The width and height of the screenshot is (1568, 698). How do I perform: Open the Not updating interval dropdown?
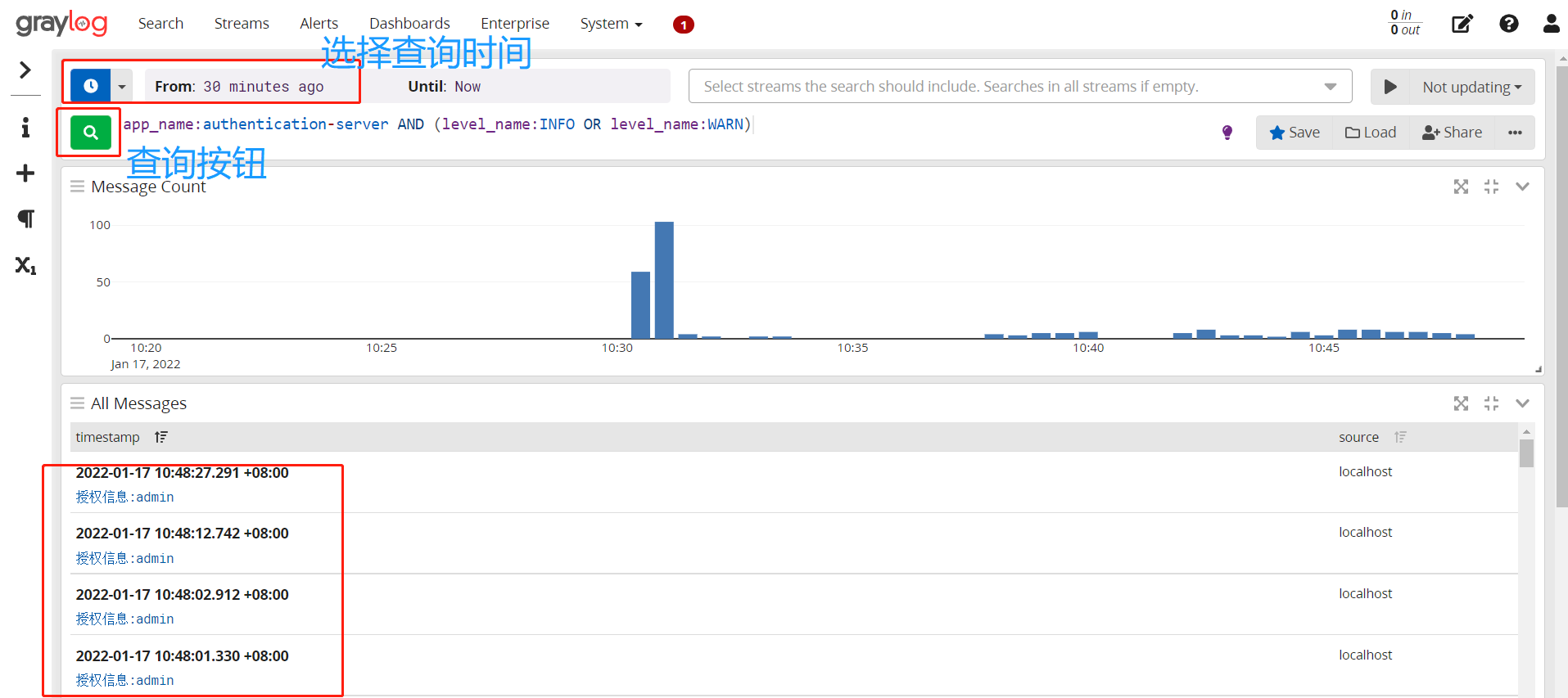click(1472, 87)
